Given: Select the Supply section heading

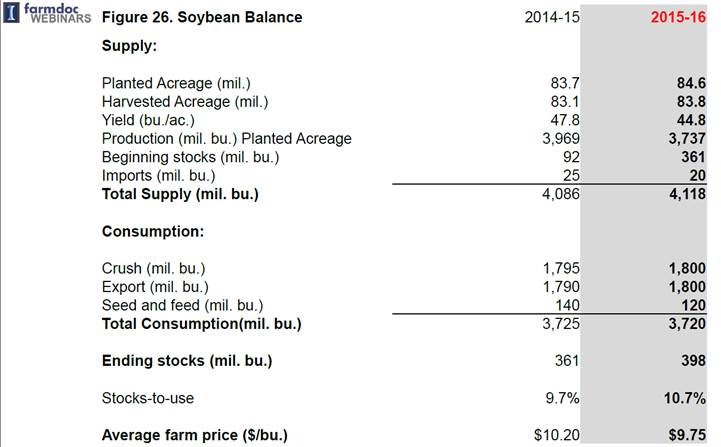Looking at the screenshot, I should [129, 45].
